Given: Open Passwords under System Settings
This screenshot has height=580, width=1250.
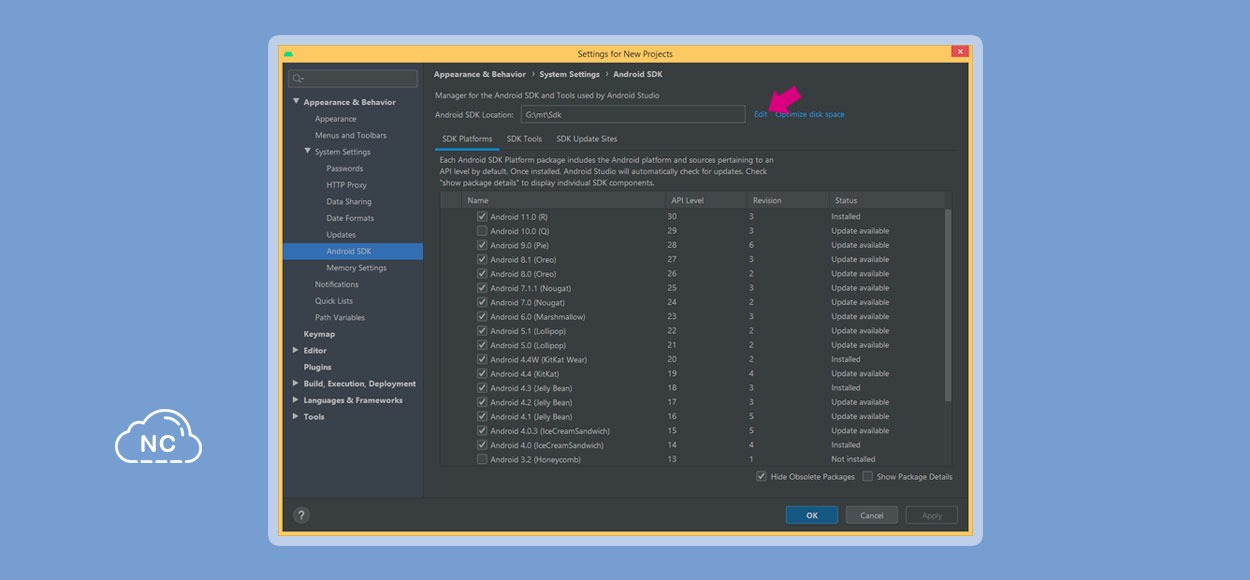Looking at the screenshot, I should 345,168.
